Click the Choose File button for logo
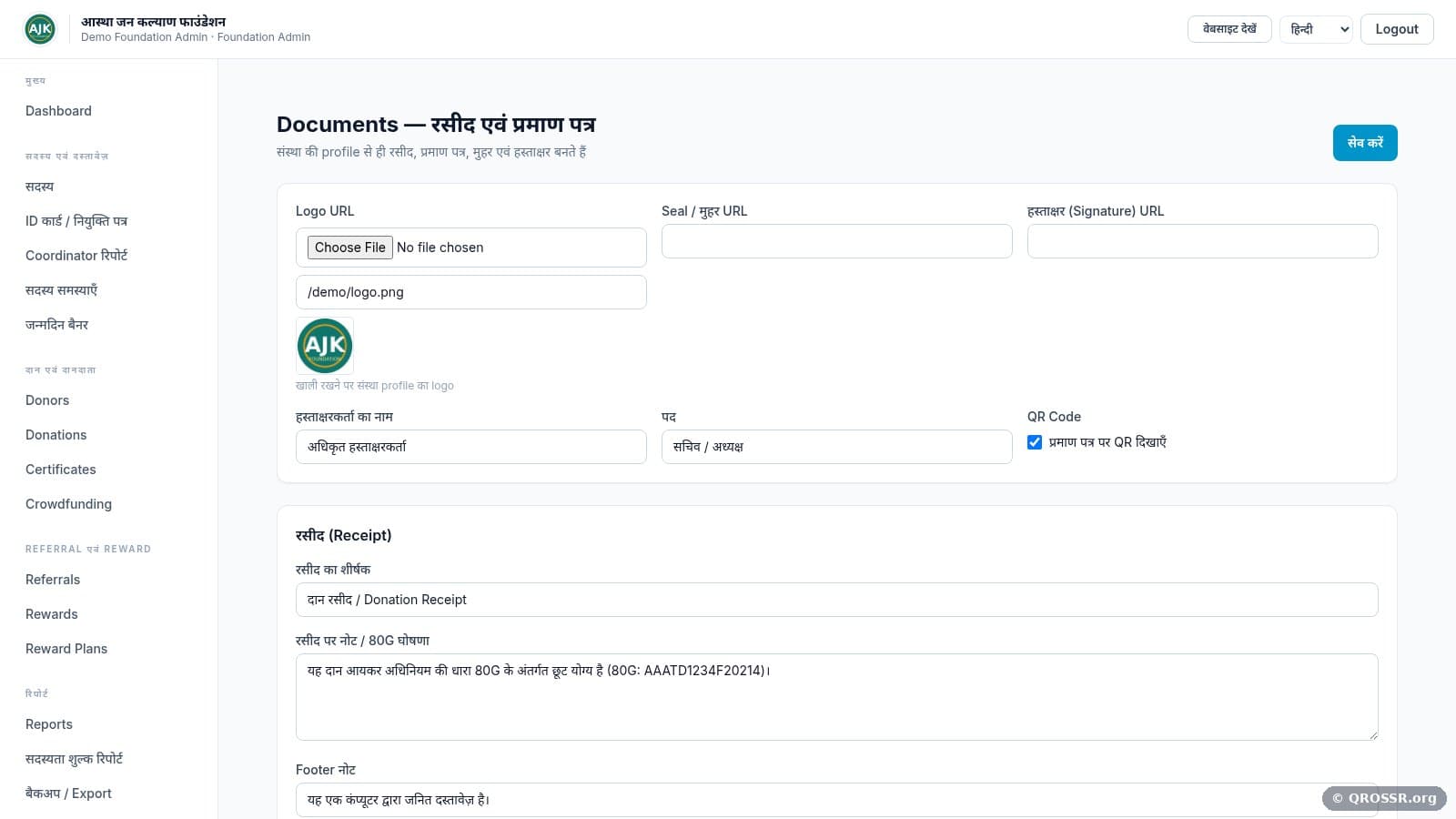Screen dimensions: 1456x819 [x=350, y=248]
